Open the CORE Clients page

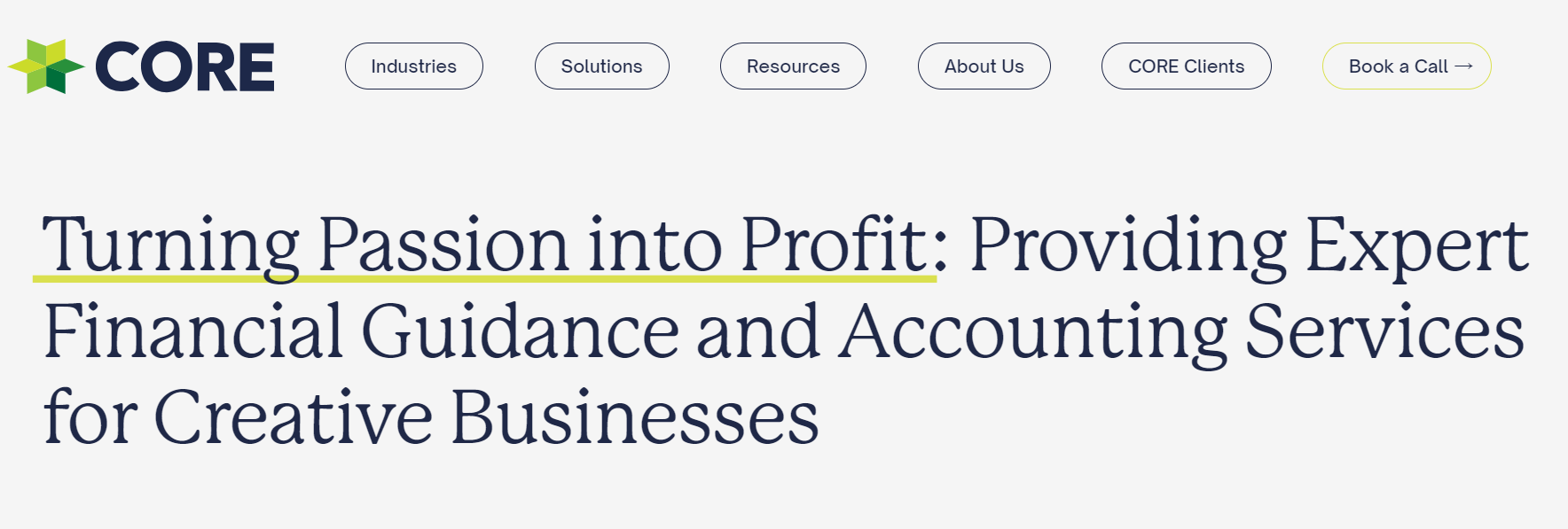click(x=1186, y=66)
